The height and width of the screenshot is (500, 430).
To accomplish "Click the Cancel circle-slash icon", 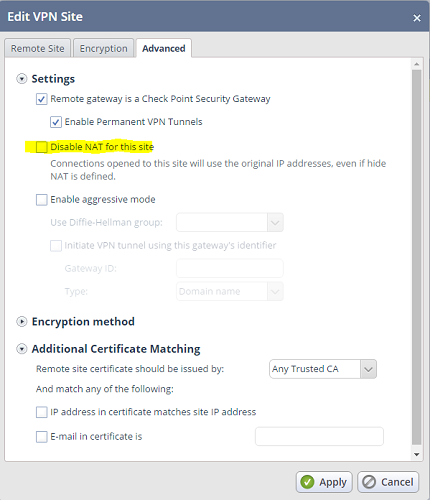I will (369, 482).
